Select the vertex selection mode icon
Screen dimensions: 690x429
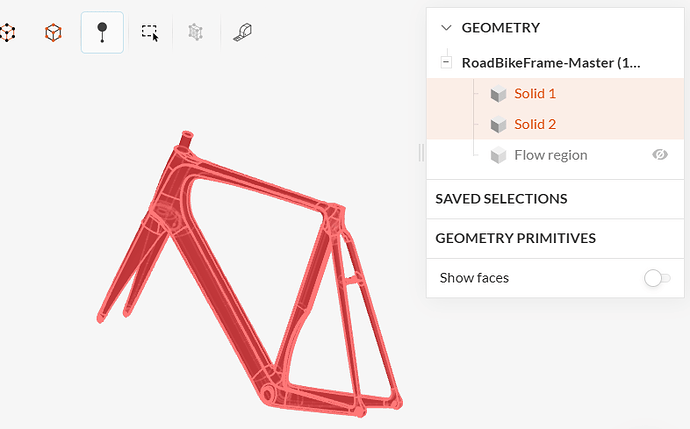[x=7, y=33]
